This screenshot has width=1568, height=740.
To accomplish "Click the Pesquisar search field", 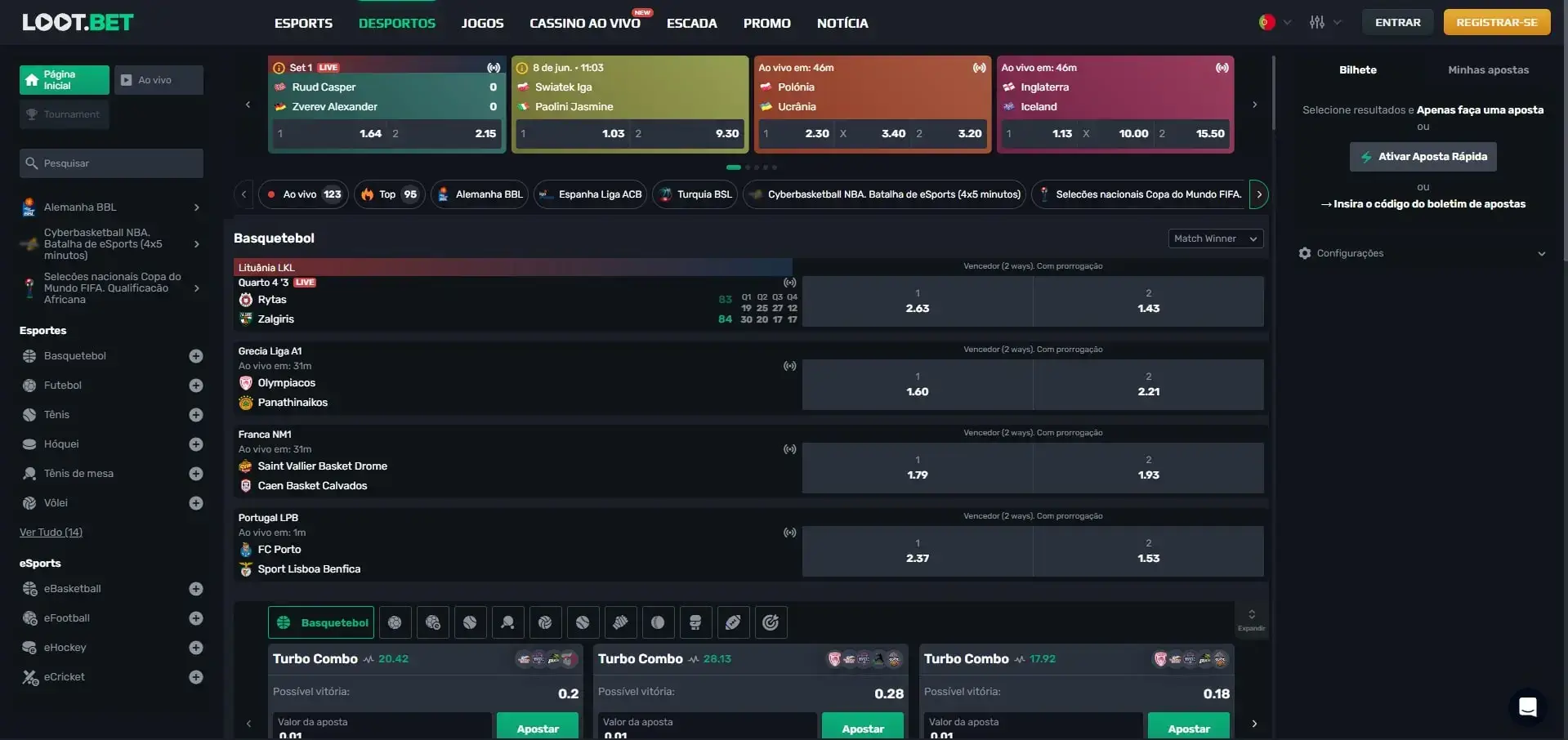I will [111, 163].
